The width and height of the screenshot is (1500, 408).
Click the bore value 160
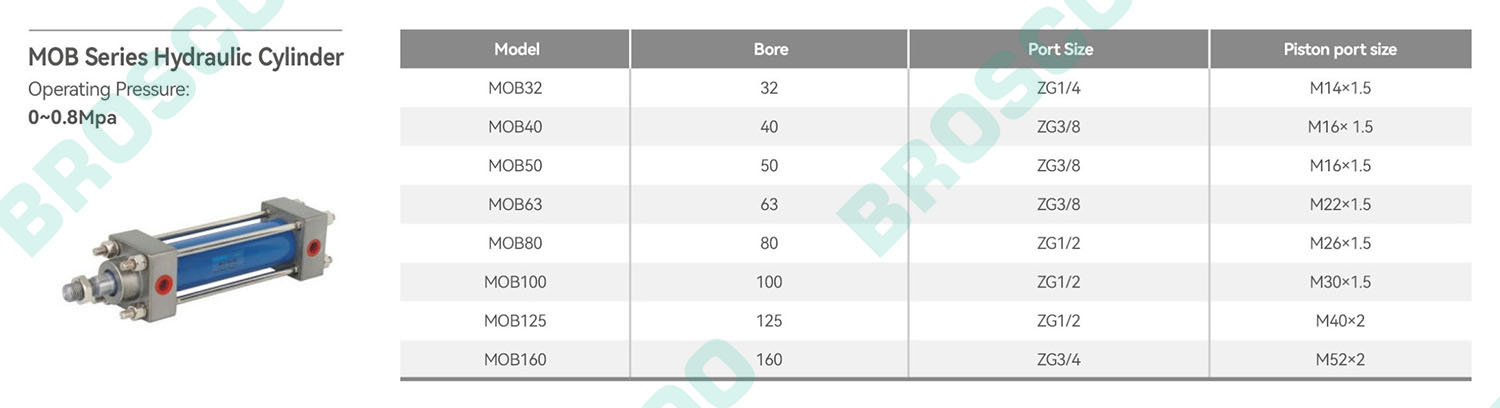pos(769,360)
